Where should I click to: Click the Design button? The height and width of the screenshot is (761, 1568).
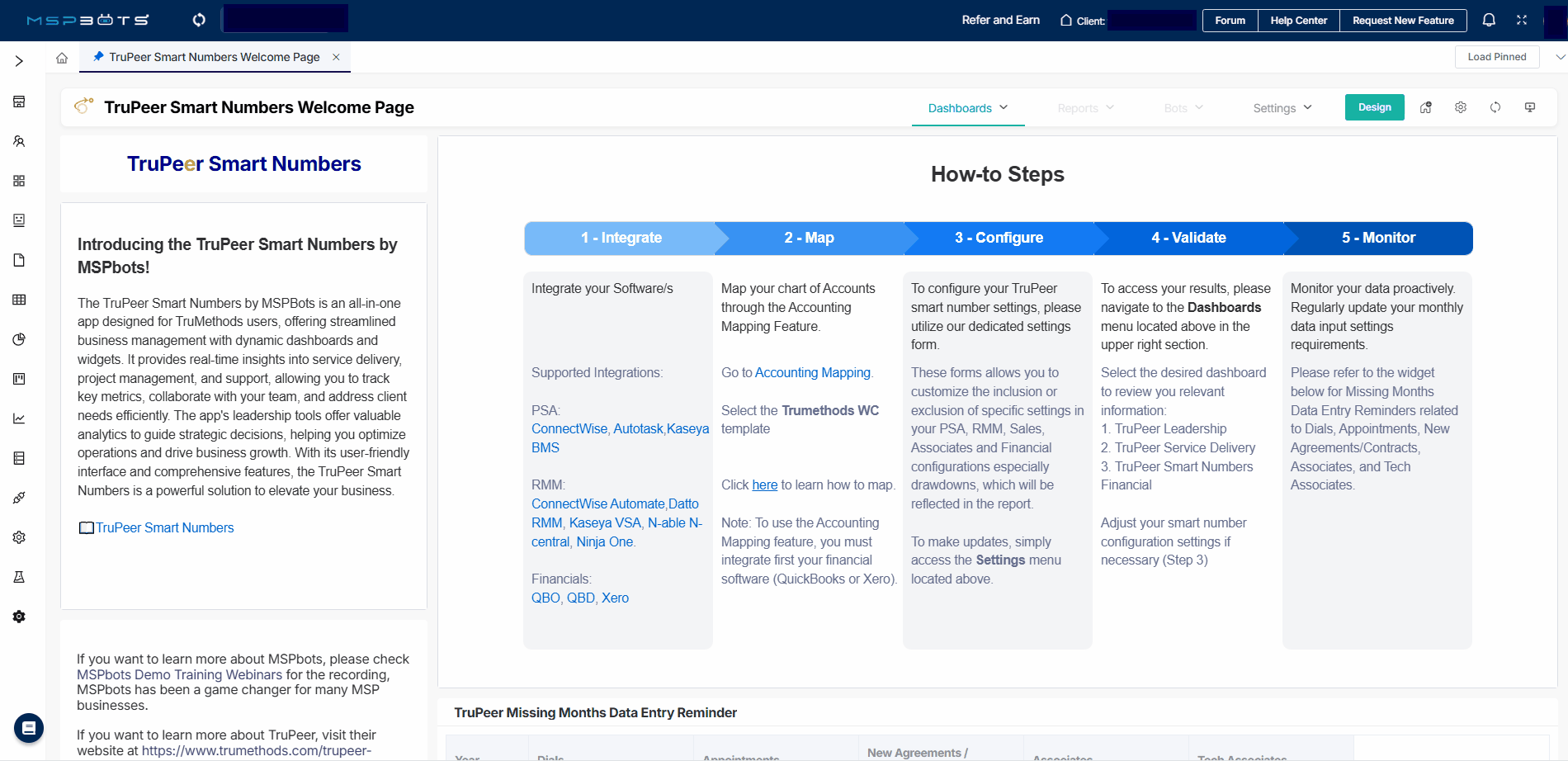pyautogui.click(x=1374, y=107)
